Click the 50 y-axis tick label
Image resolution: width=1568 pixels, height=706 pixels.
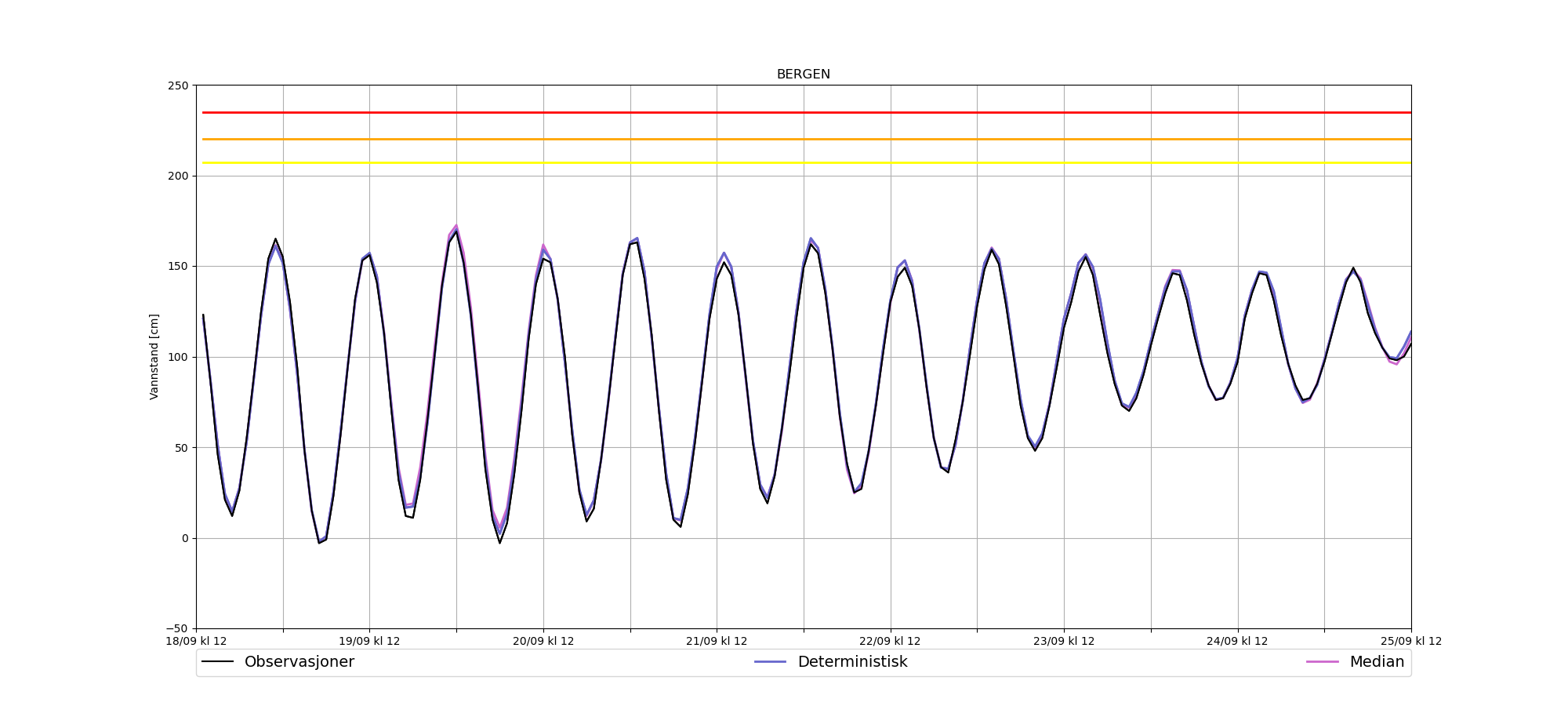pos(182,448)
